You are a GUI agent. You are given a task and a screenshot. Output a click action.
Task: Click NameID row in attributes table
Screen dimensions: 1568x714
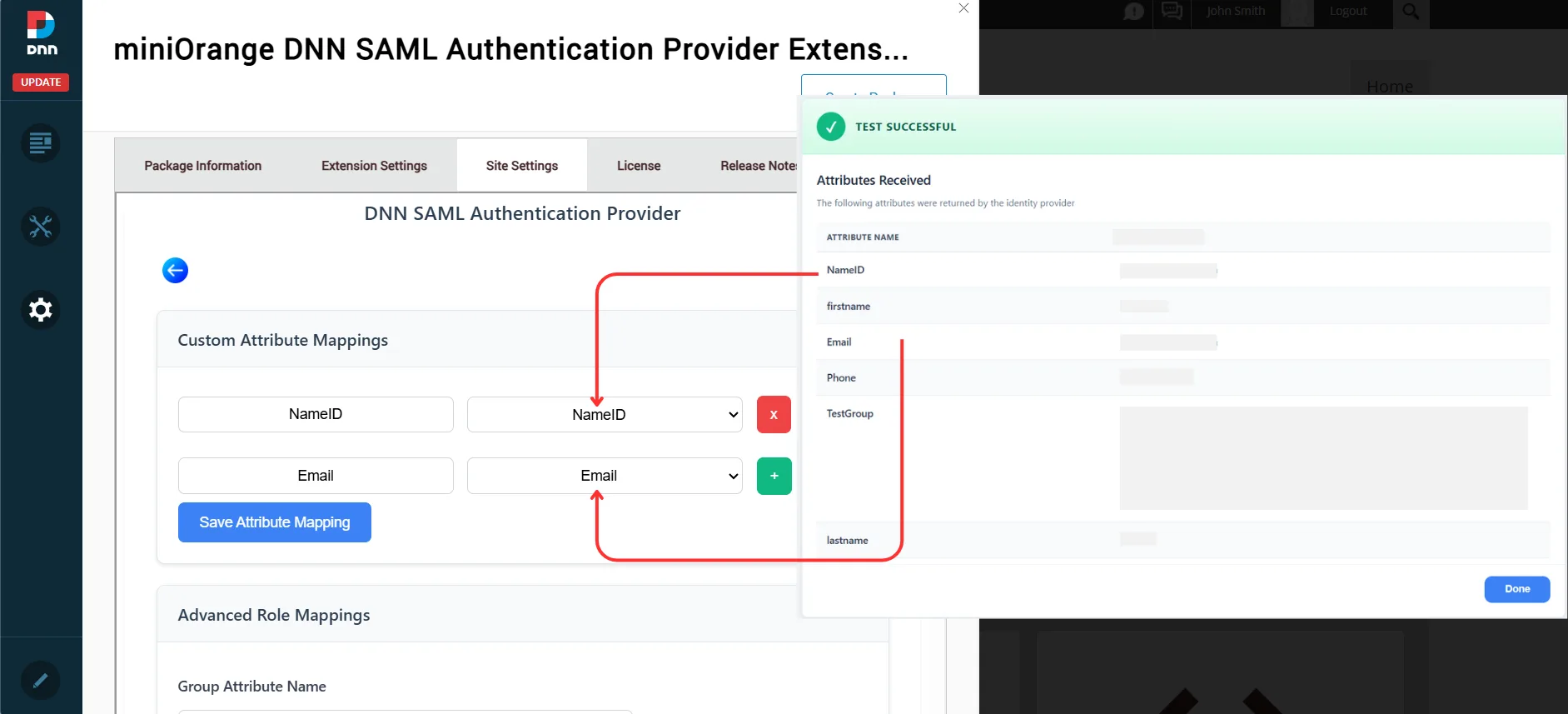1182,270
